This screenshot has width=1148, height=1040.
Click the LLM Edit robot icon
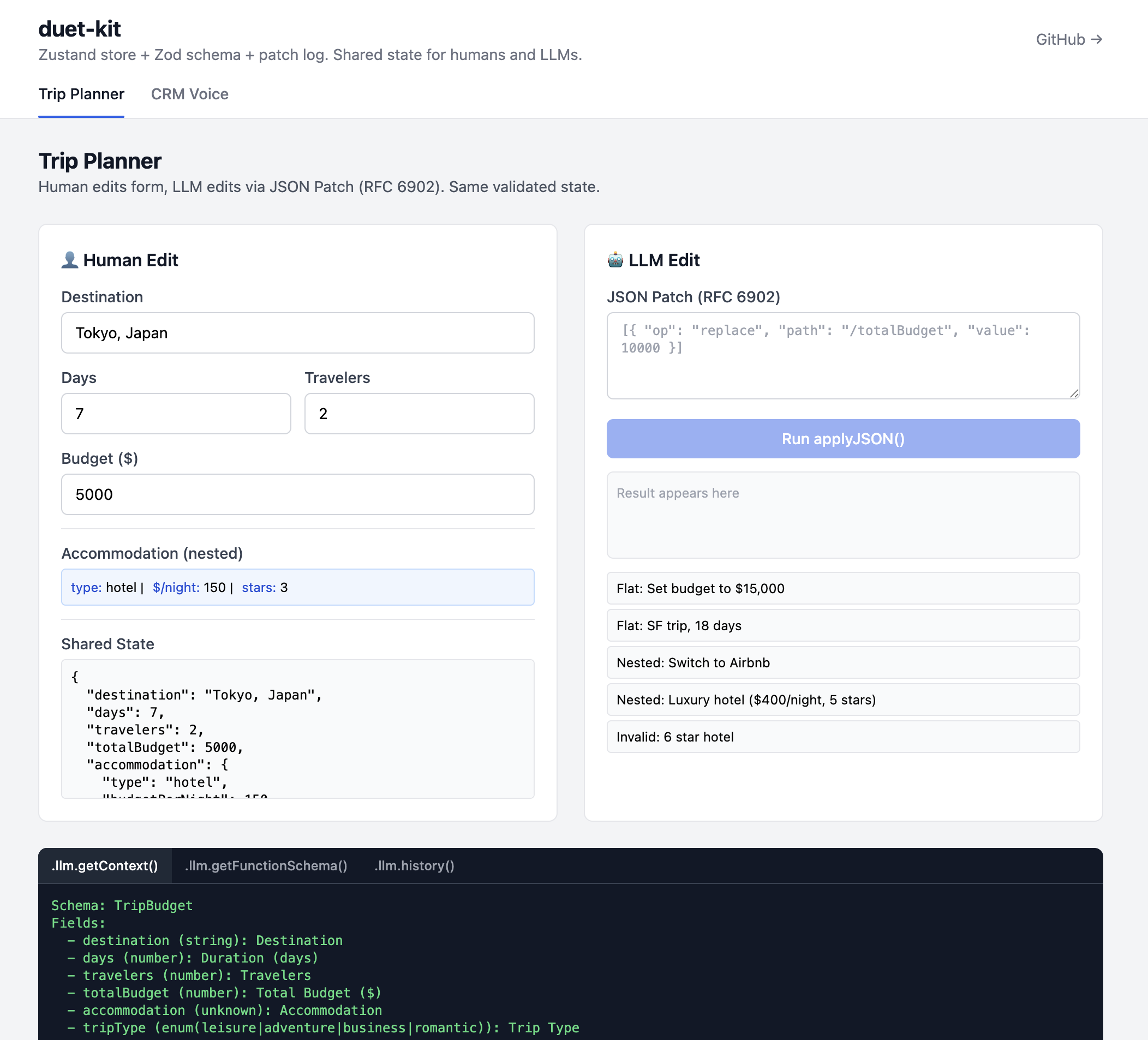(x=615, y=260)
